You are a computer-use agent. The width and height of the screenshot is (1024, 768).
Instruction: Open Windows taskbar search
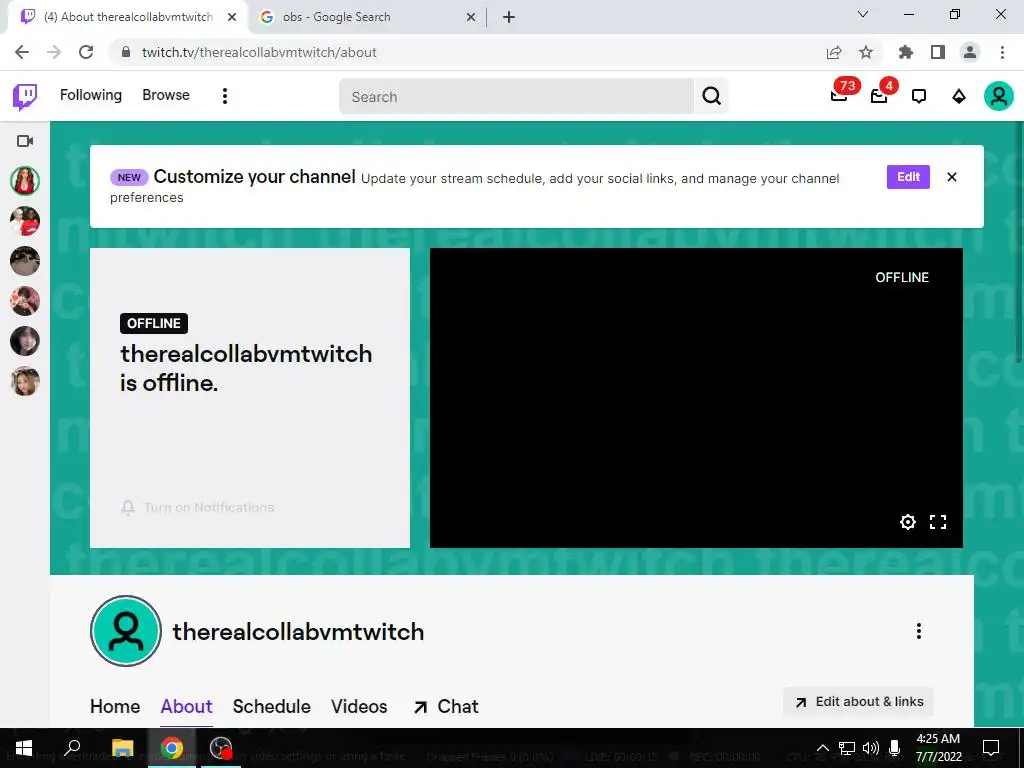click(72, 748)
